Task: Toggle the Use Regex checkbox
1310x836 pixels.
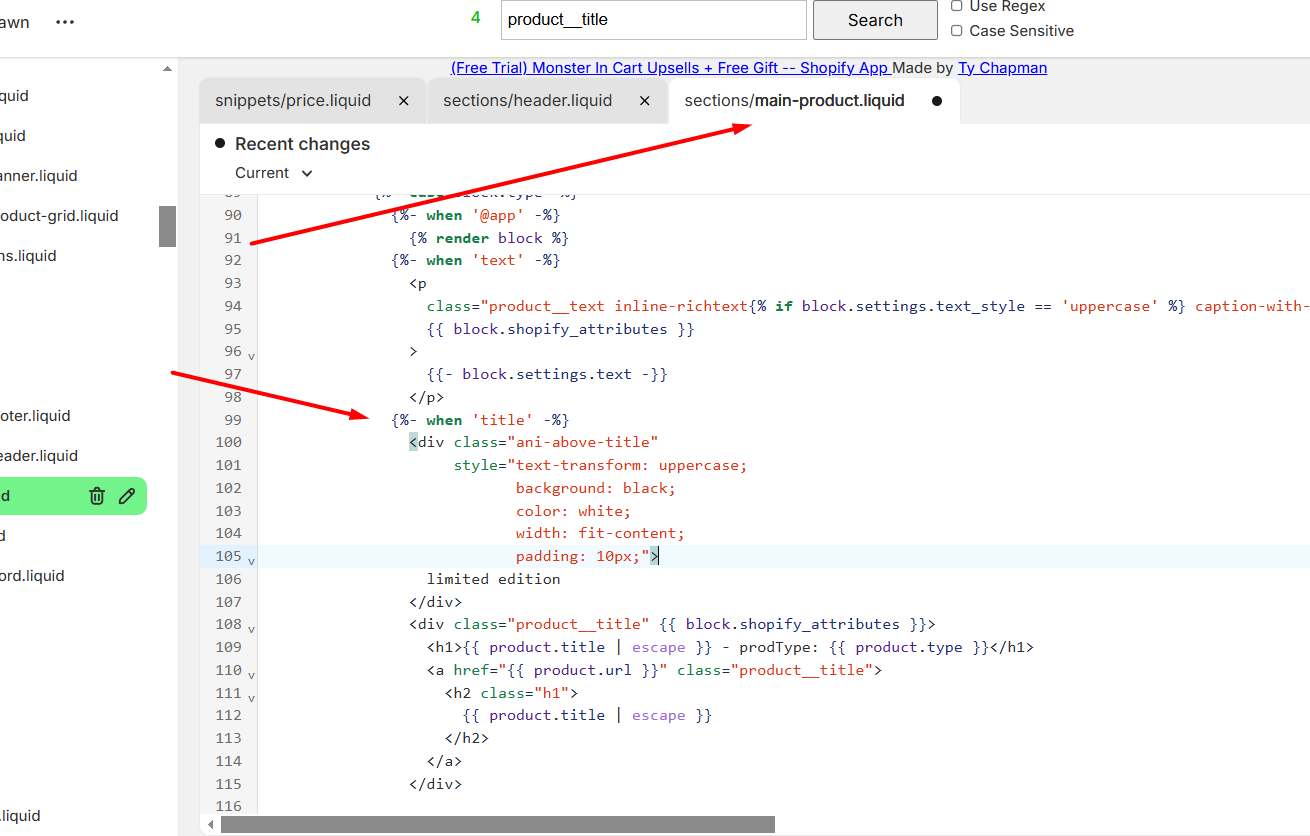Action: tap(957, 6)
